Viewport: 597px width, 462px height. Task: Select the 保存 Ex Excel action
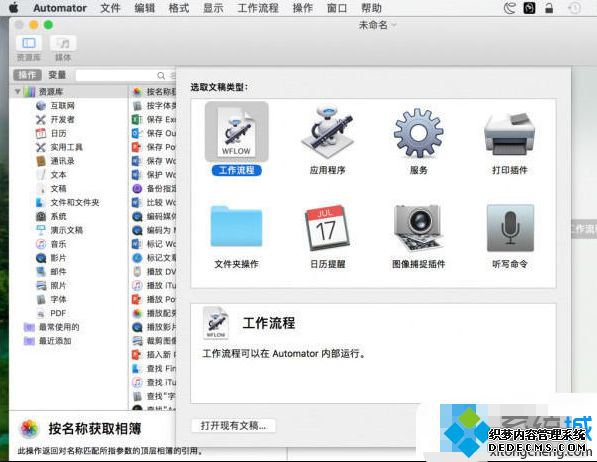153,120
